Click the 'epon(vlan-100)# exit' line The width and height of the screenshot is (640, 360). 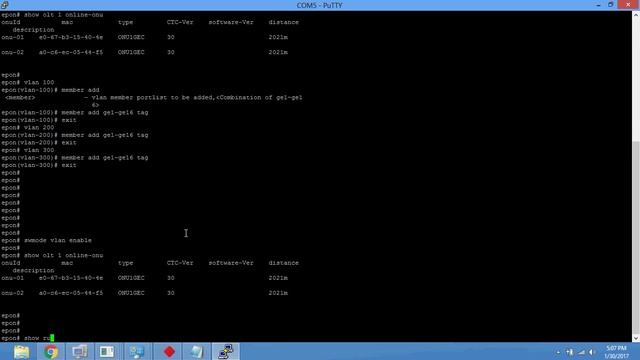(x=39, y=120)
